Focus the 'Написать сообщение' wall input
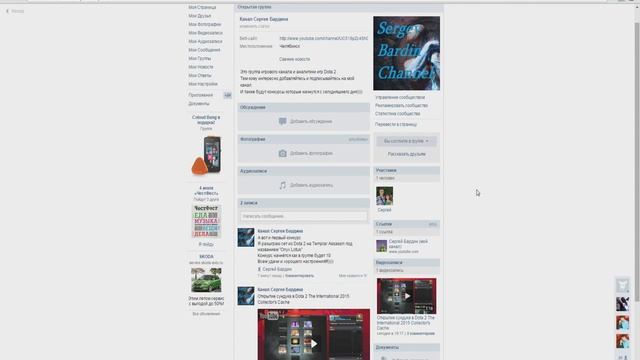640x360 pixels. click(x=304, y=216)
